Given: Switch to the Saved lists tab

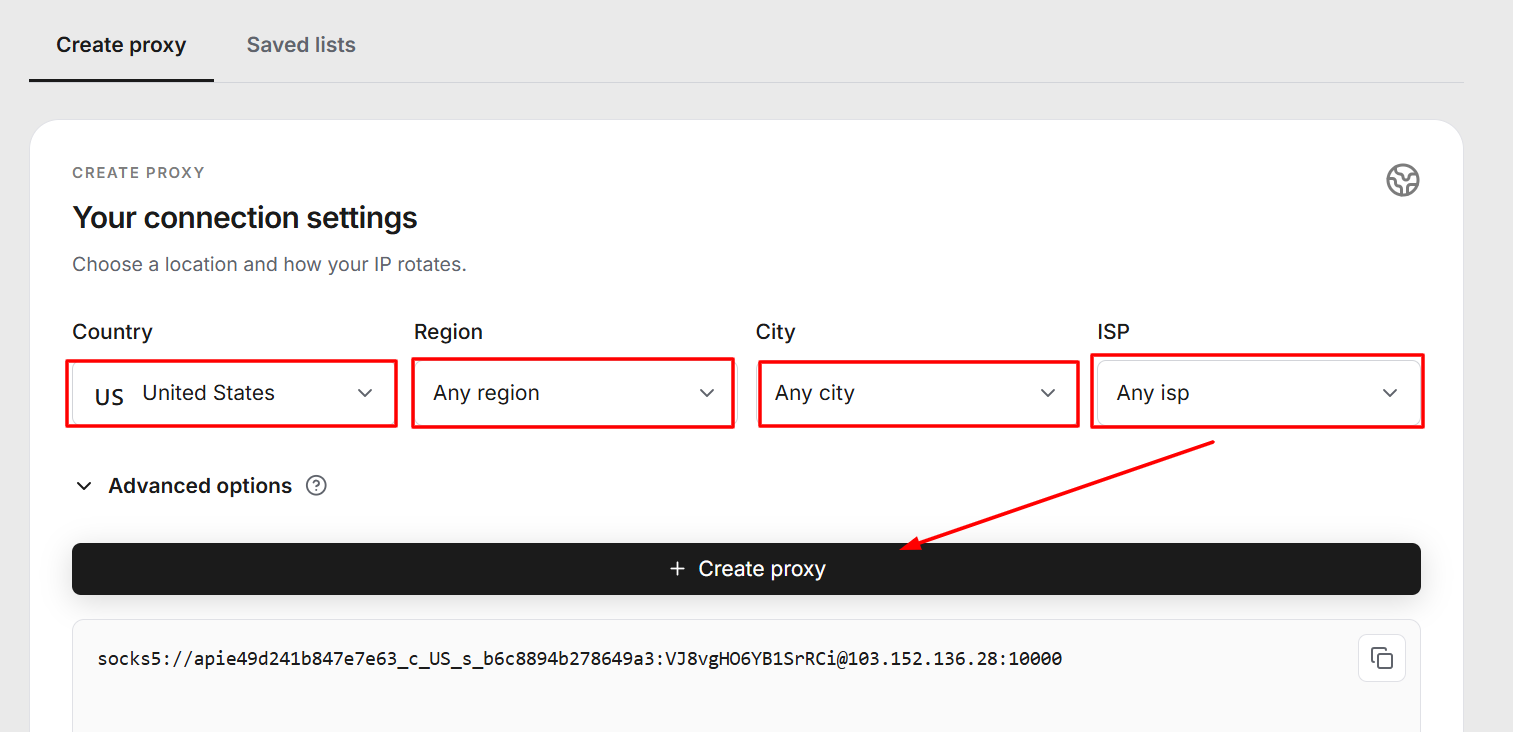Looking at the screenshot, I should point(301,45).
